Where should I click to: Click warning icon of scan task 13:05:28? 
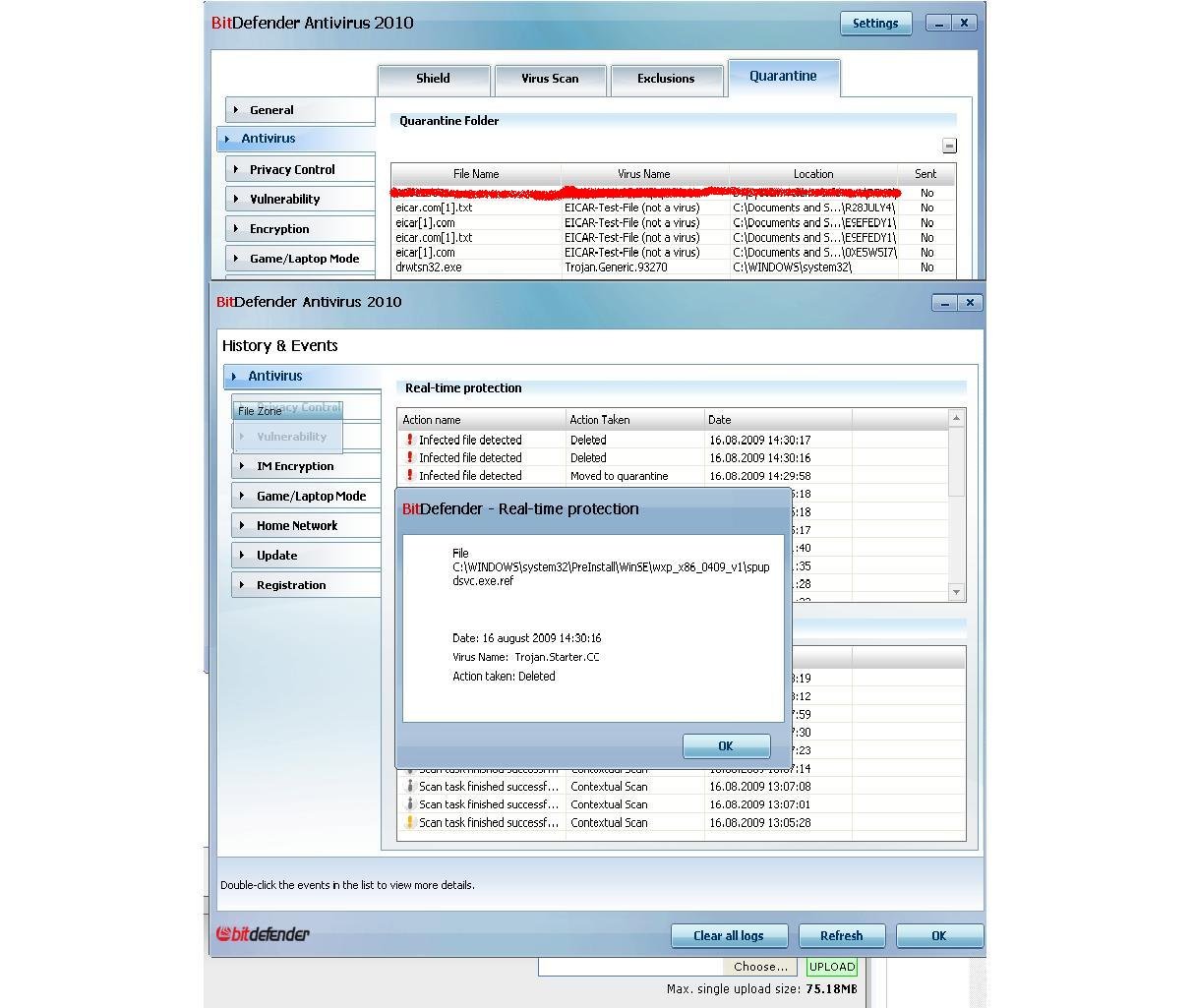coord(409,822)
